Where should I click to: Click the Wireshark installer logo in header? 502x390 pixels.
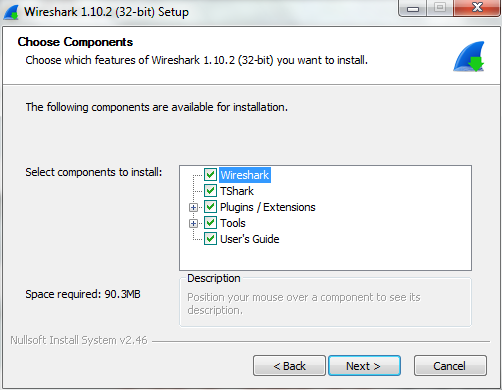(469, 56)
